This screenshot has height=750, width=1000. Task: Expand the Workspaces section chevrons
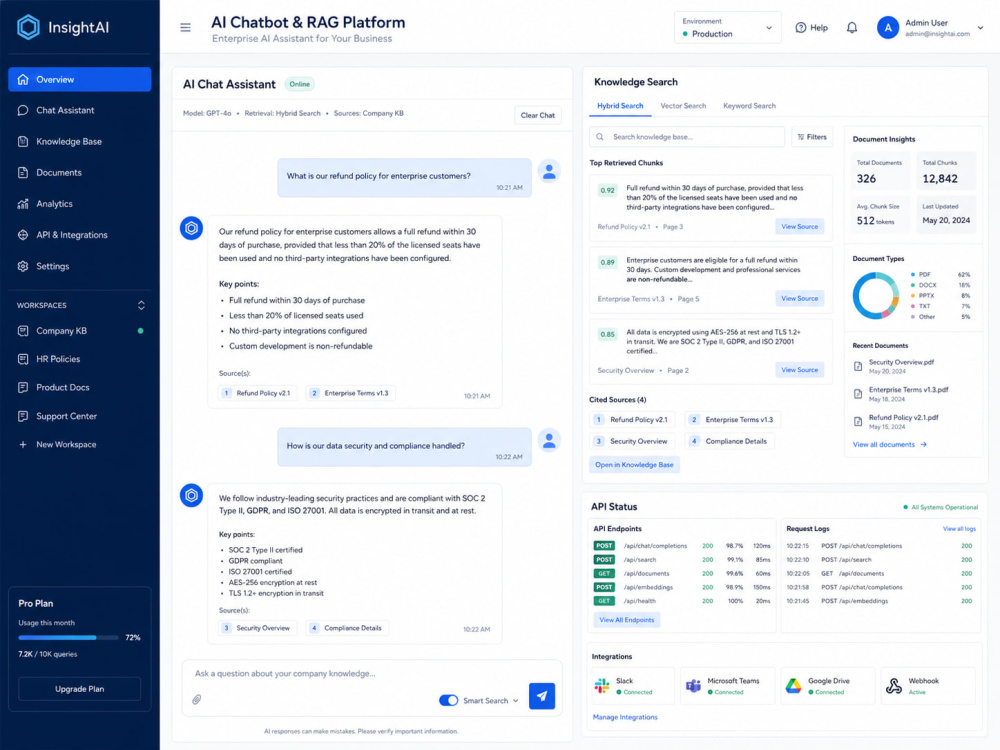[141, 305]
